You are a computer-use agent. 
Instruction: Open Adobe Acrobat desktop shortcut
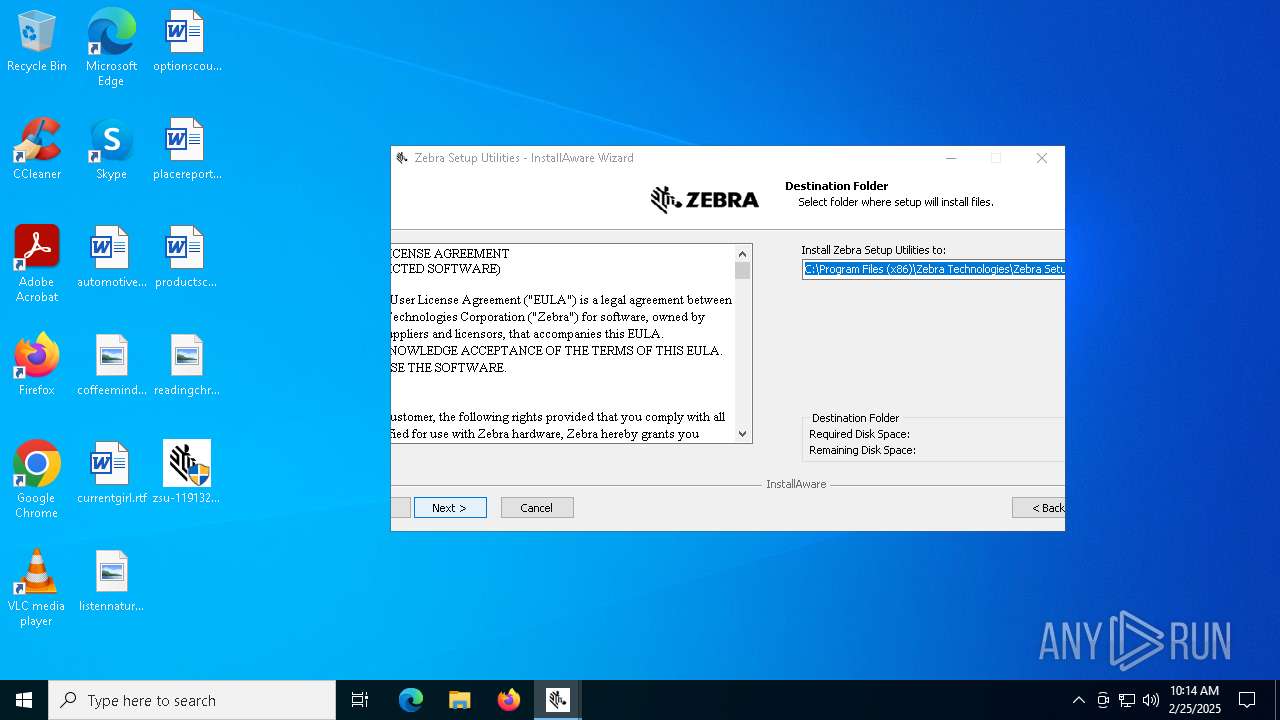point(37,264)
